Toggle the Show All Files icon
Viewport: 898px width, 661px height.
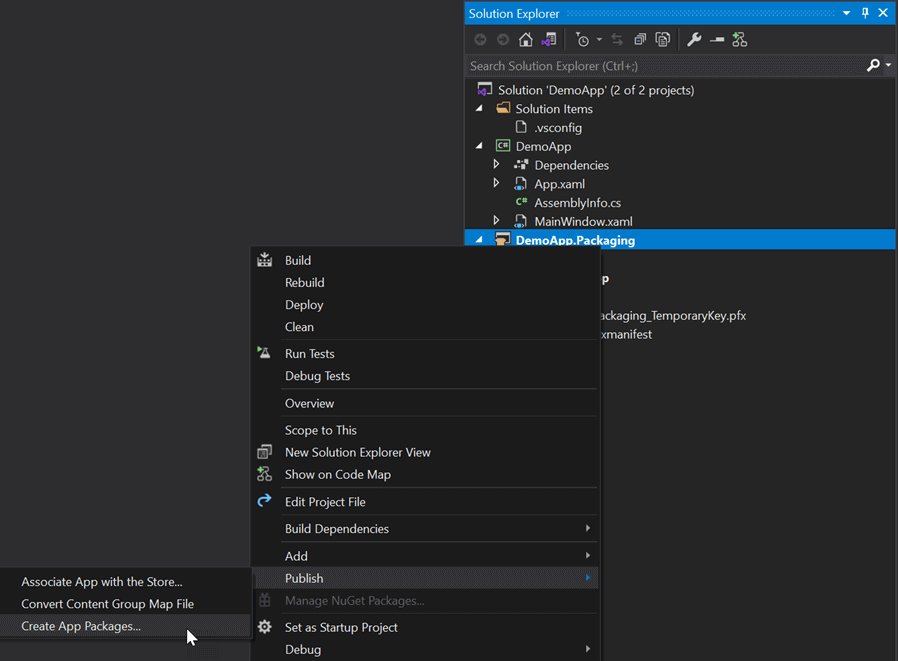662,40
